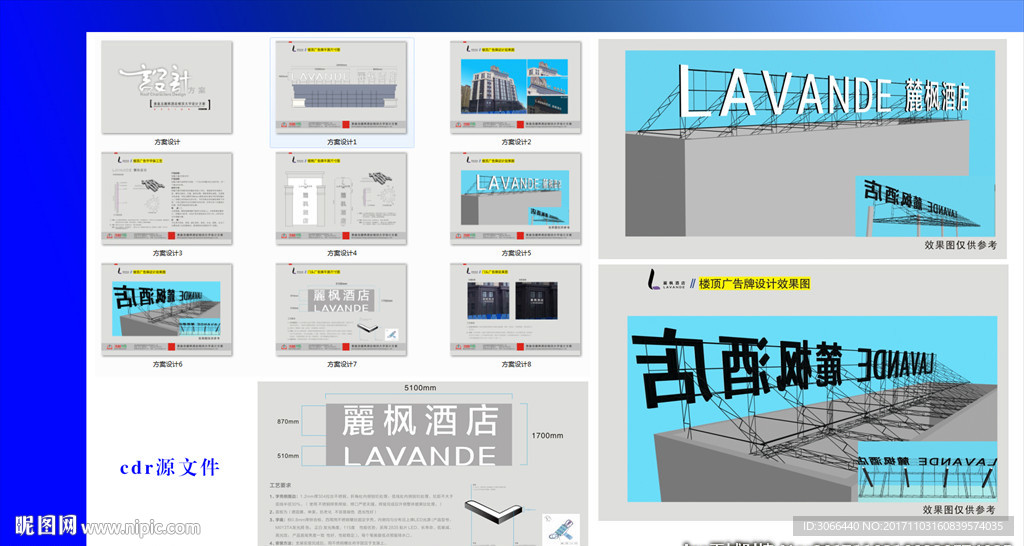Click the 870mm dimension label
The image size is (1024, 546).
coord(288,422)
